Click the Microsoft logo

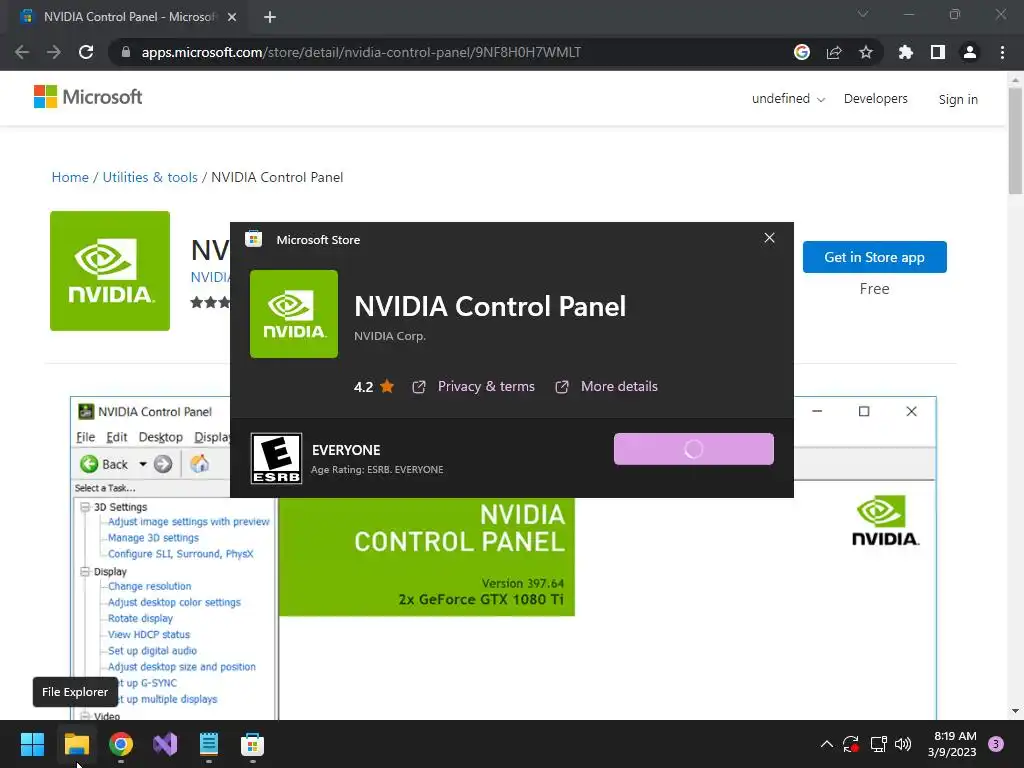pos(88,97)
